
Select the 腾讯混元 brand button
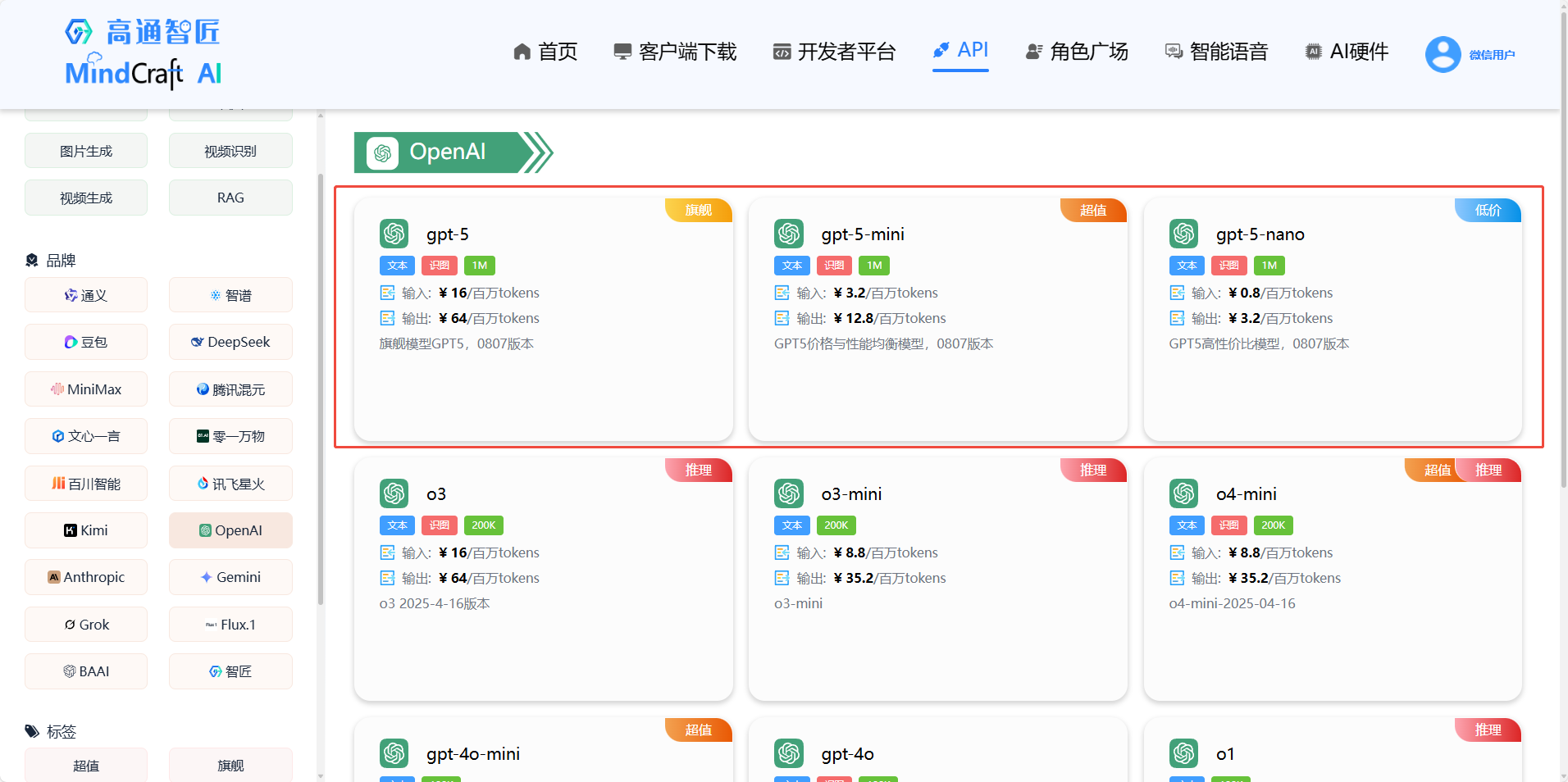pos(230,389)
